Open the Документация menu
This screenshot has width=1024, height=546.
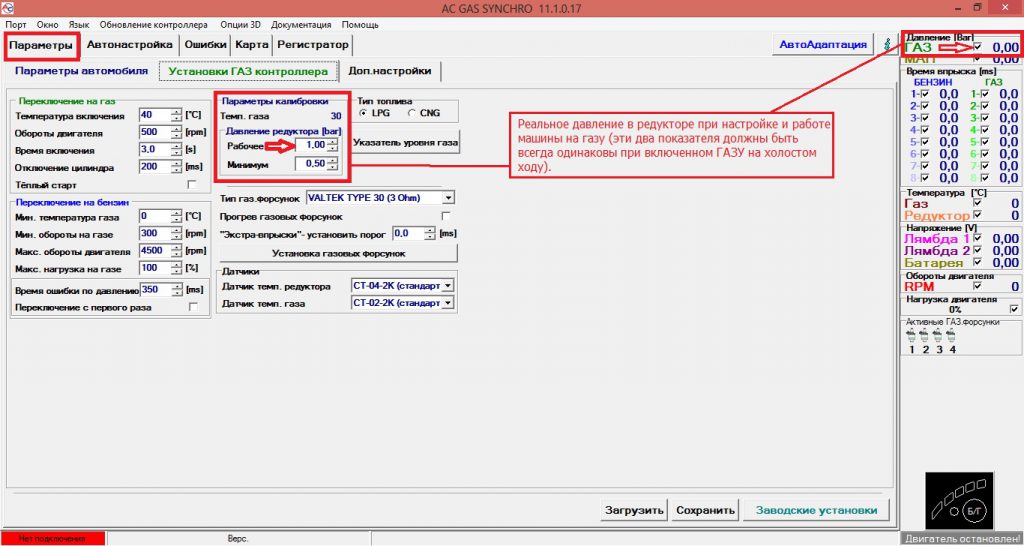pyautogui.click(x=301, y=25)
